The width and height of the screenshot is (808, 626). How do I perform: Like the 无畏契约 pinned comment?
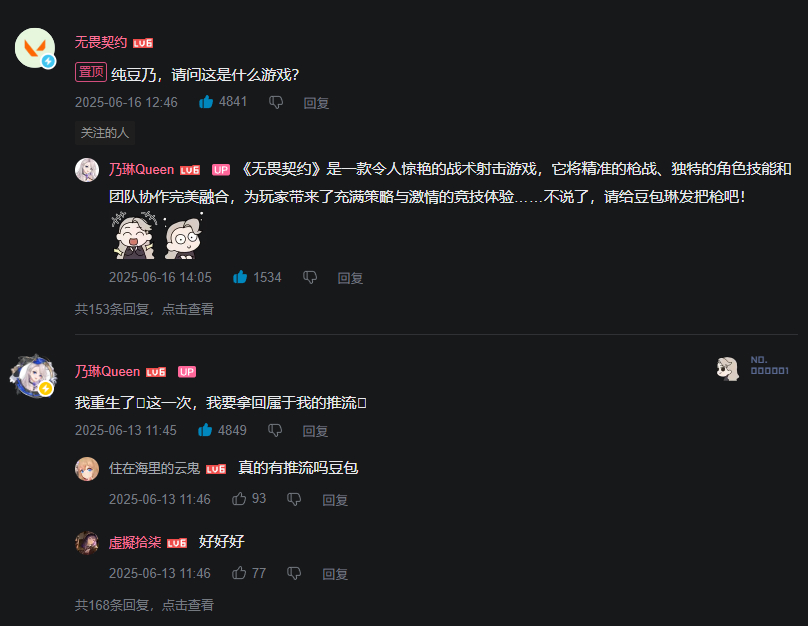coord(206,102)
